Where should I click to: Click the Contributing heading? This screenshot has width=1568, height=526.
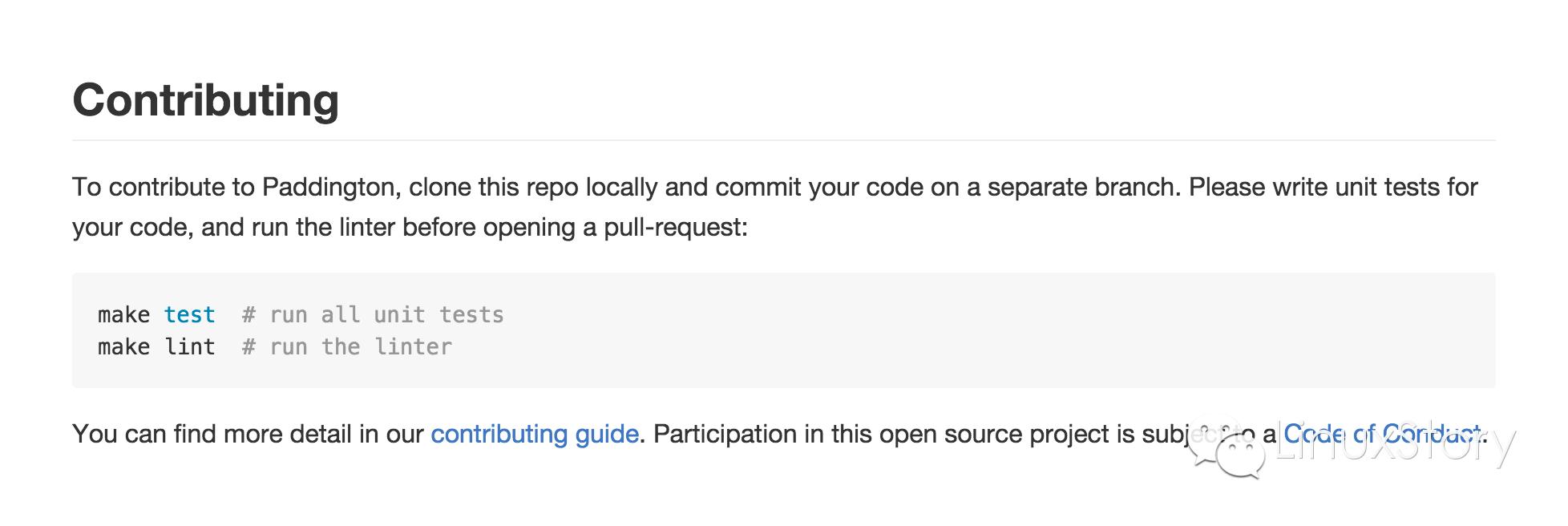click(x=206, y=100)
